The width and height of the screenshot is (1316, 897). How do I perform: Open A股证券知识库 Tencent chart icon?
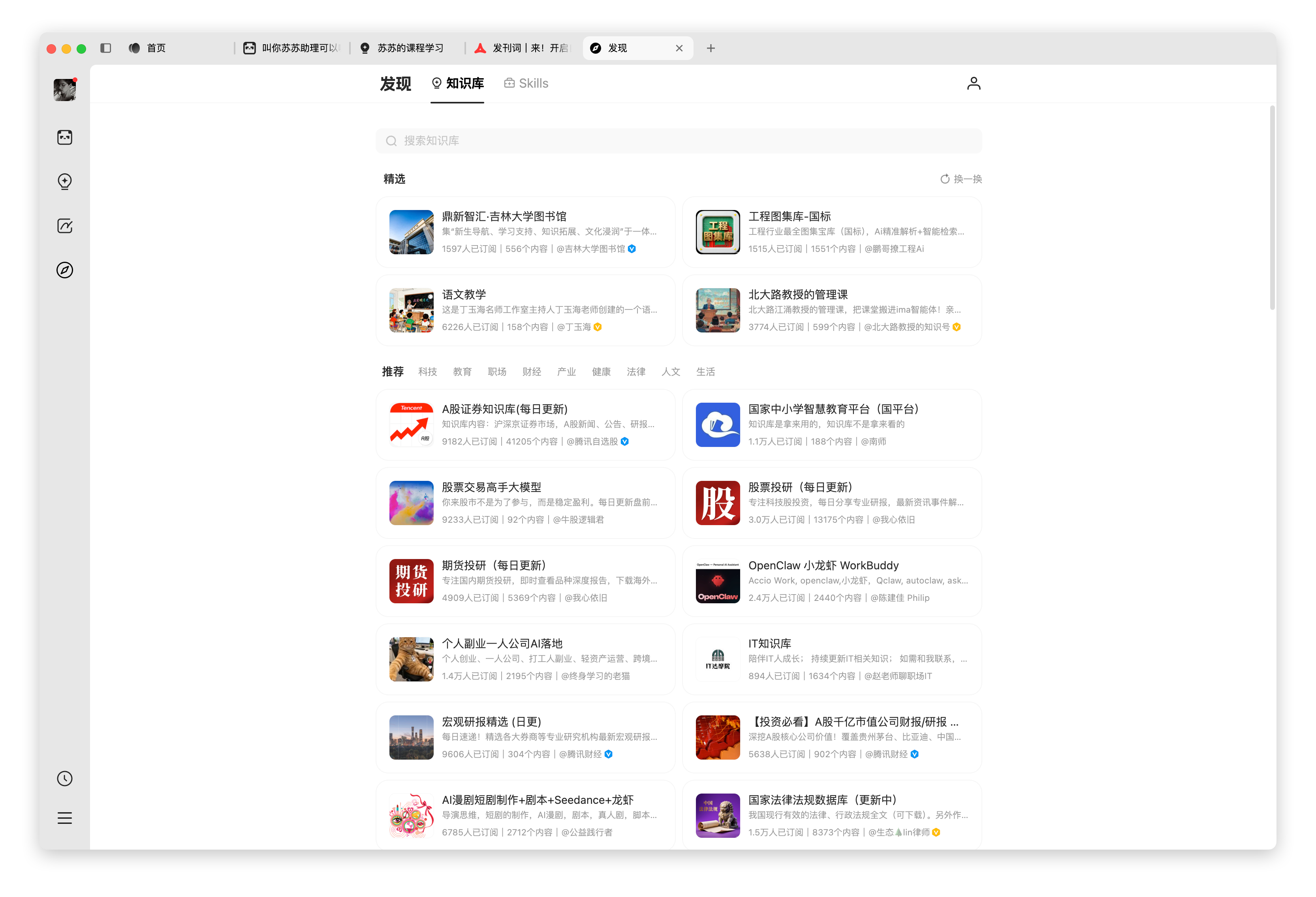click(411, 424)
